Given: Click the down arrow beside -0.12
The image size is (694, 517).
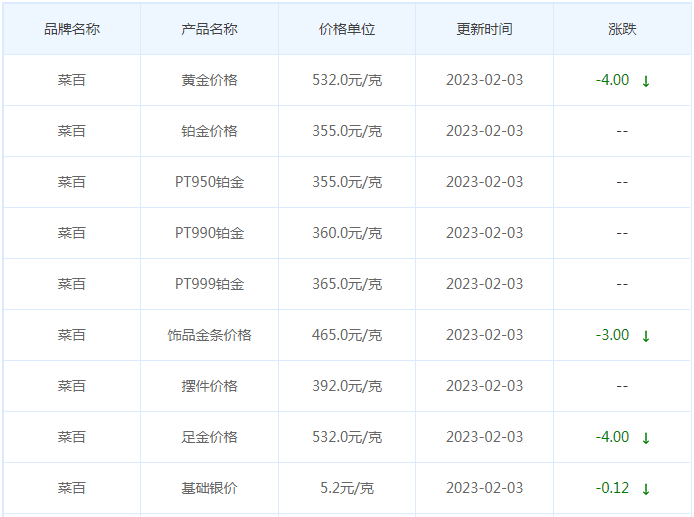Looking at the screenshot, I should (645, 489).
